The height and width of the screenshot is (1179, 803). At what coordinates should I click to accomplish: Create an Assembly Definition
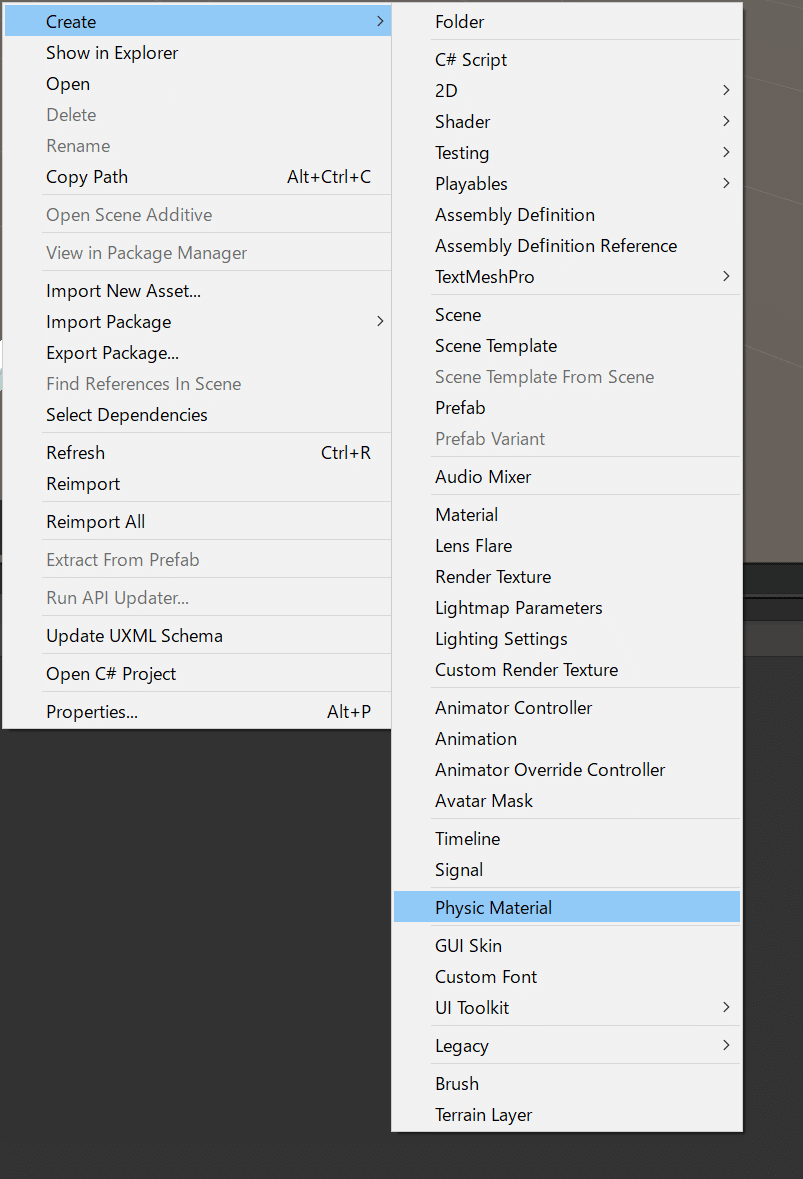[567, 214]
